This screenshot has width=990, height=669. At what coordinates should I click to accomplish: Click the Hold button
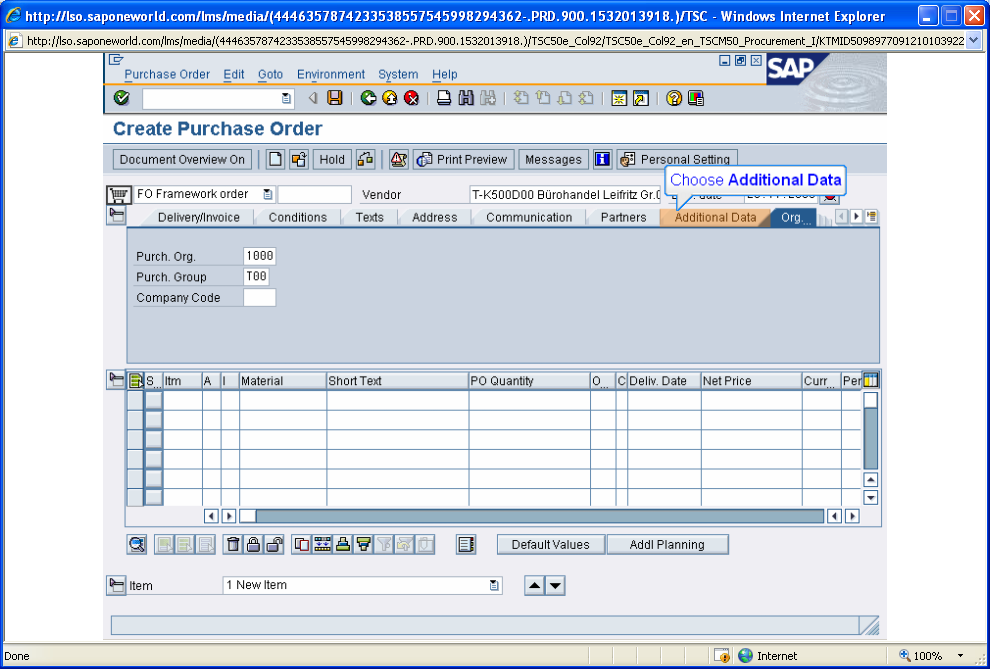point(332,159)
